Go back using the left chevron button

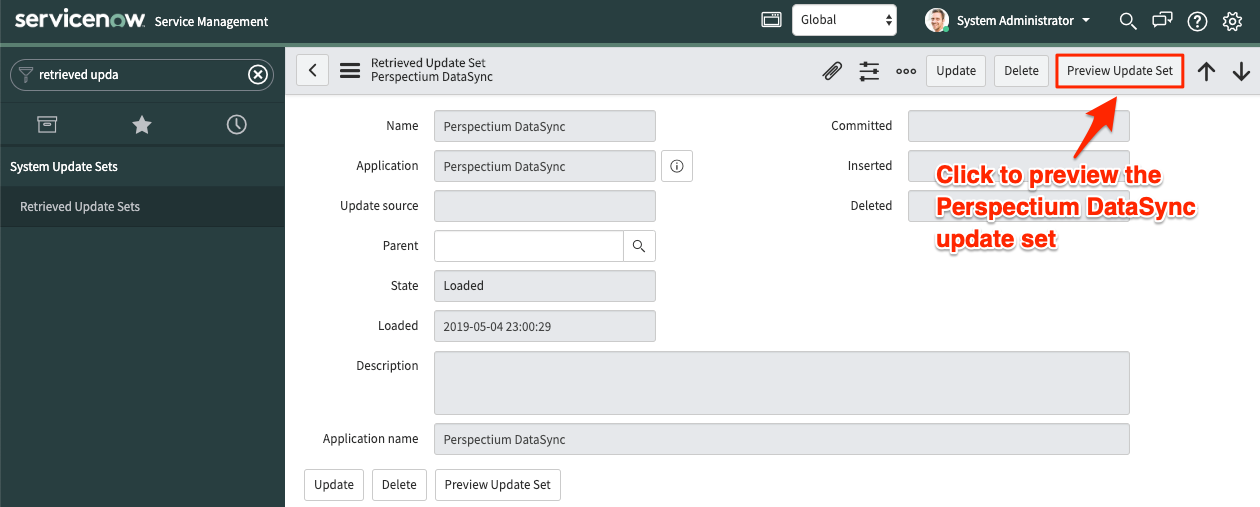[x=312, y=70]
